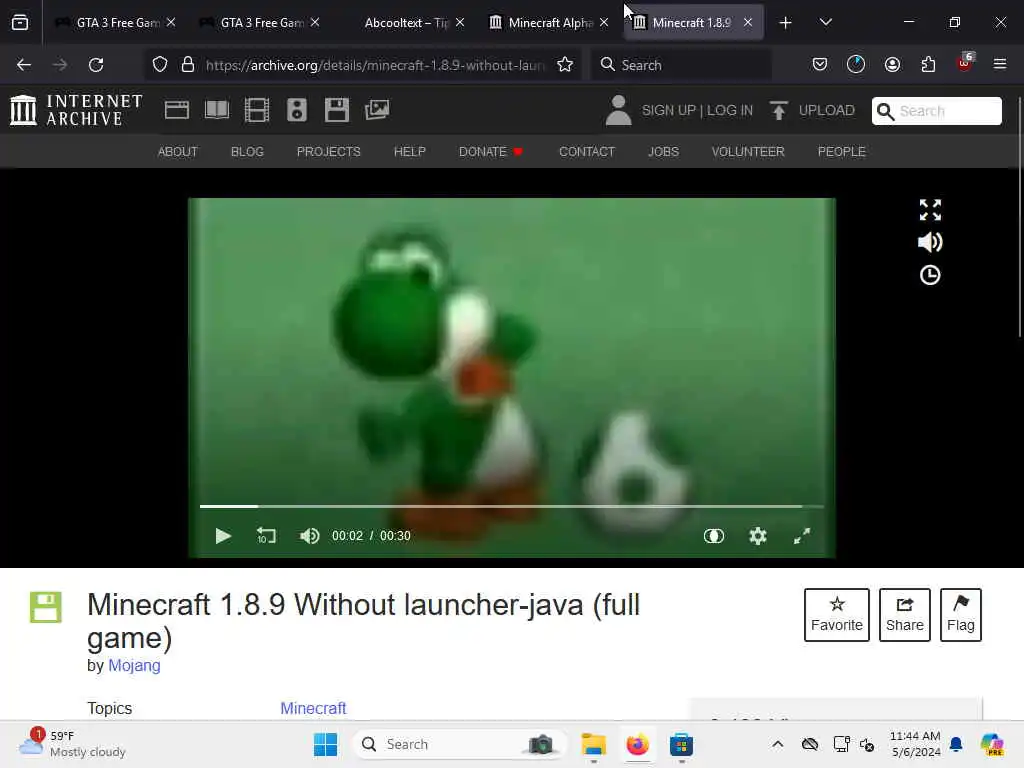Enter fullscreen from the player controls
The image size is (1024, 768).
click(802, 536)
